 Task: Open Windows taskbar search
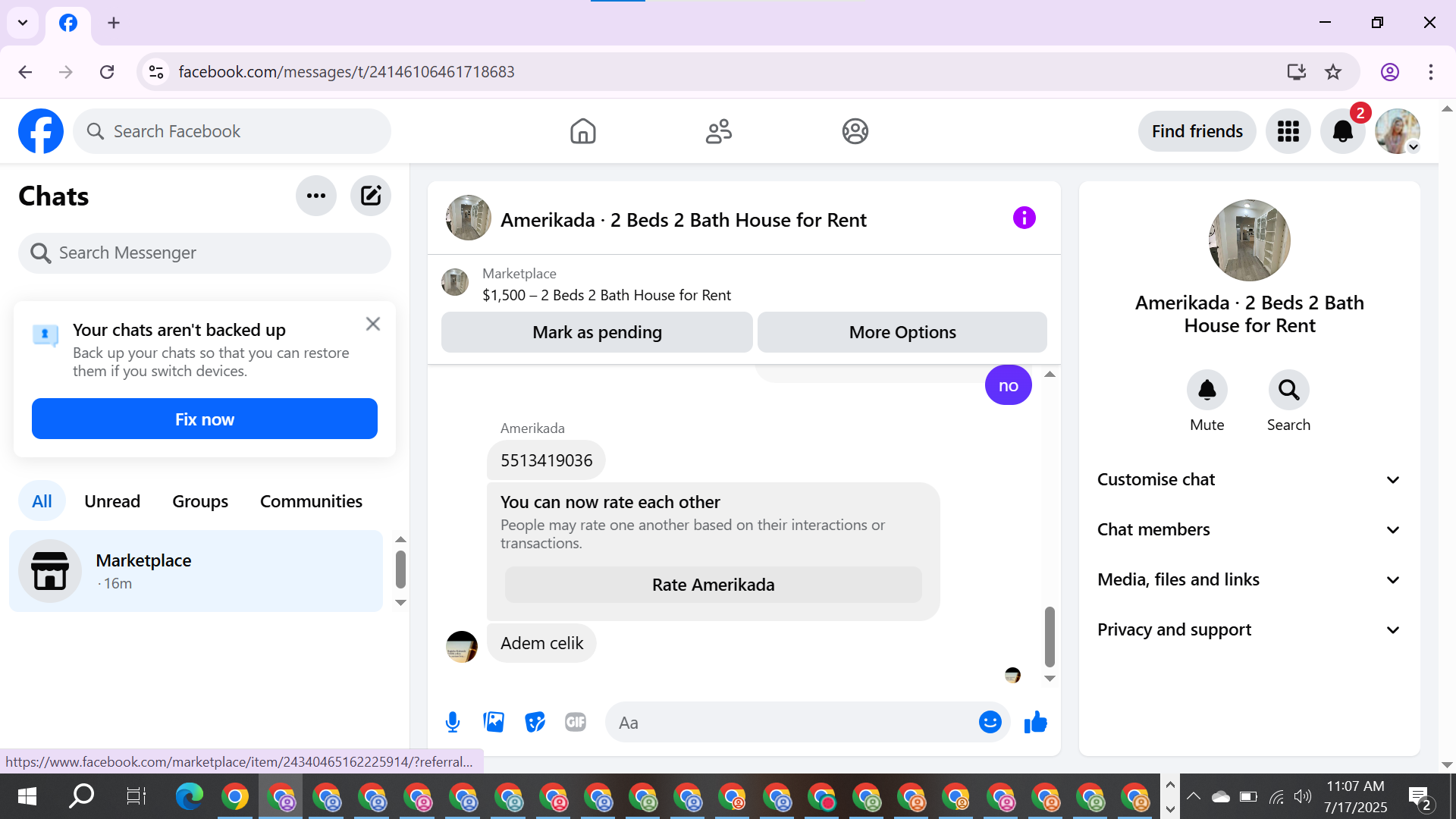(81, 796)
